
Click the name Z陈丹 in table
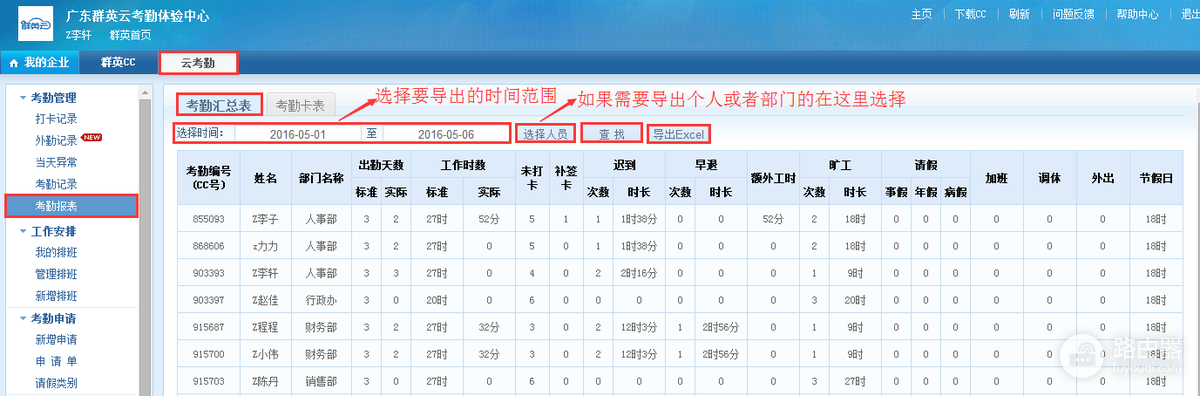click(265, 381)
